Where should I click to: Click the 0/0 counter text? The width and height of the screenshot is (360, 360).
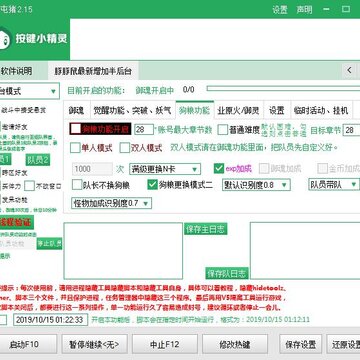(x=189, y=89)
